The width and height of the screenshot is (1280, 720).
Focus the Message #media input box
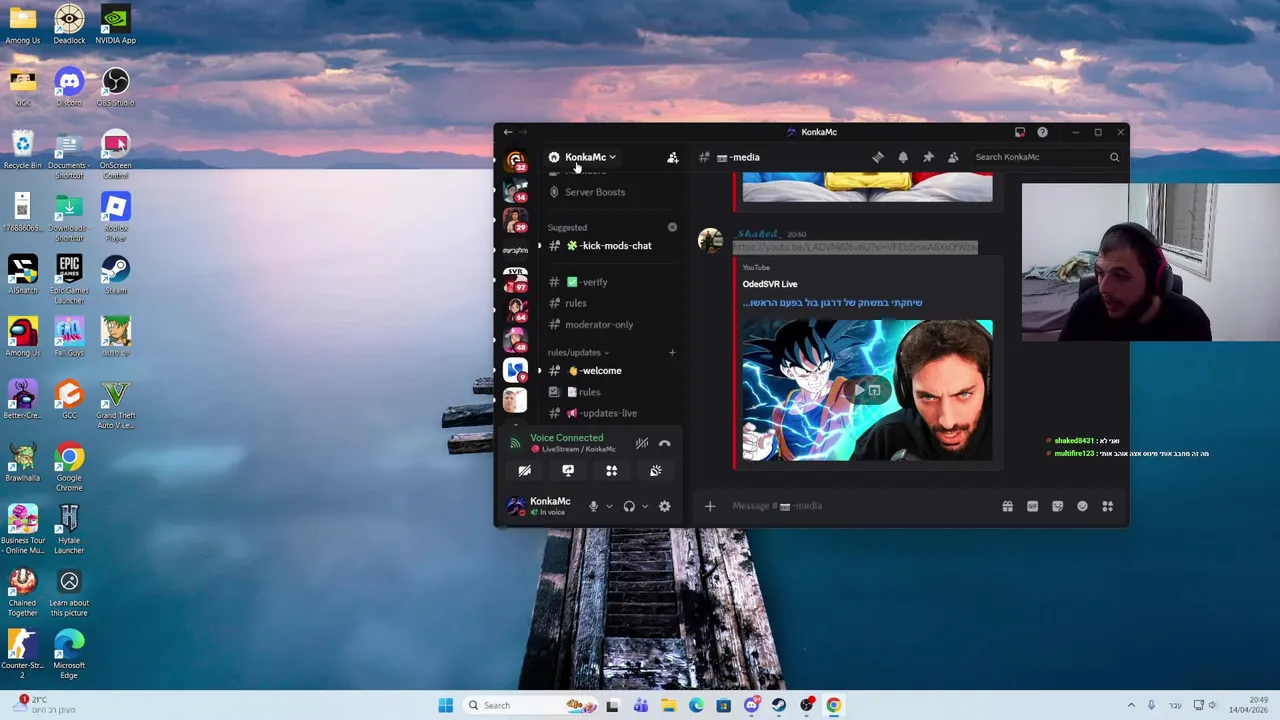pos(860,506)
